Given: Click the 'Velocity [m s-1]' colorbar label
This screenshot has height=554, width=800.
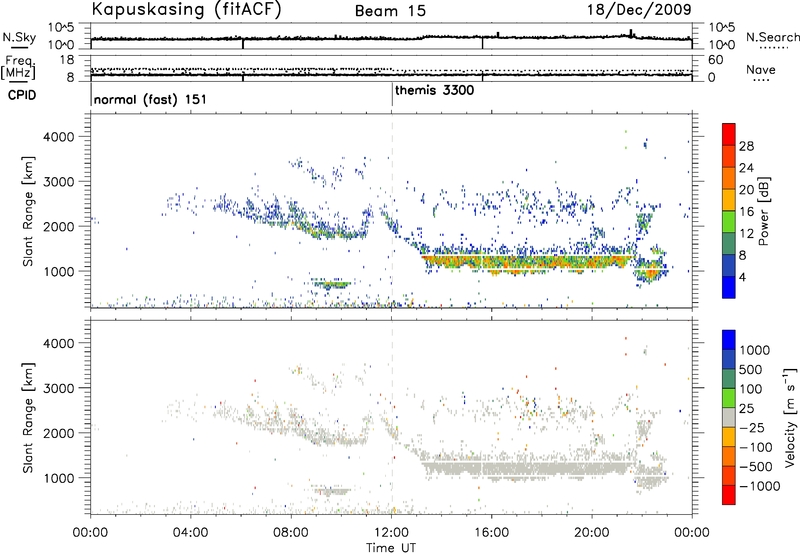Looking at the screenshot, I should pos(790,417).
